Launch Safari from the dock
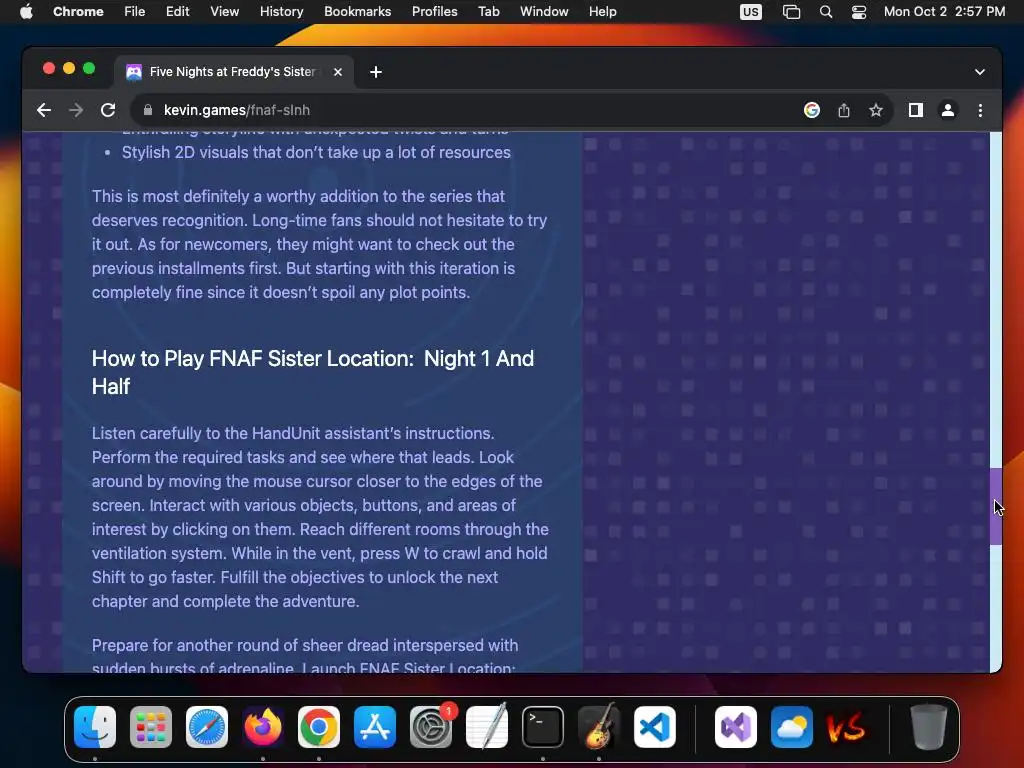Screen dimensions: 1024x768 (x=207, y=727)
